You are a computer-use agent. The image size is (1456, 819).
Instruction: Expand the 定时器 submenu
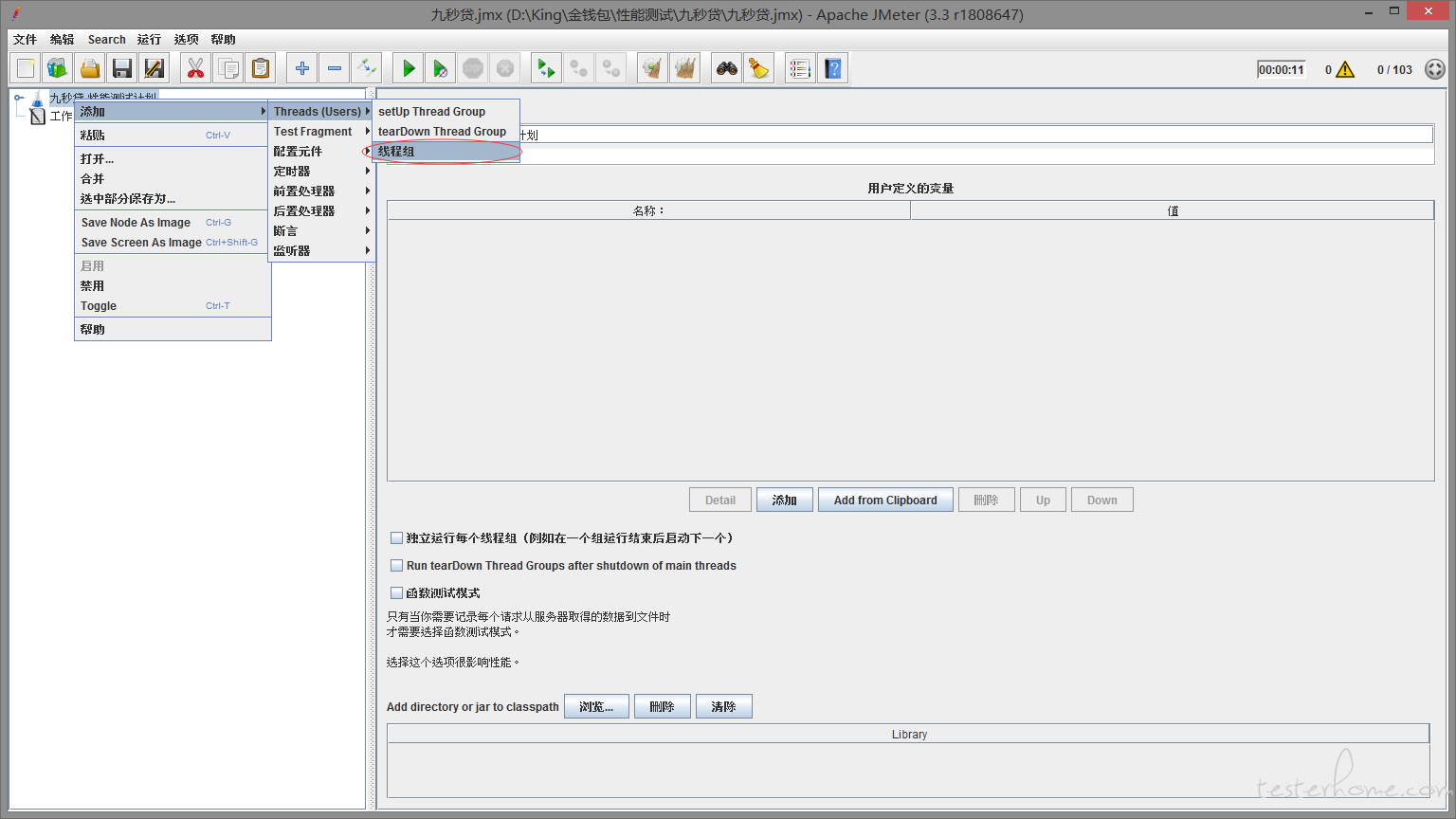coord(321,171)
